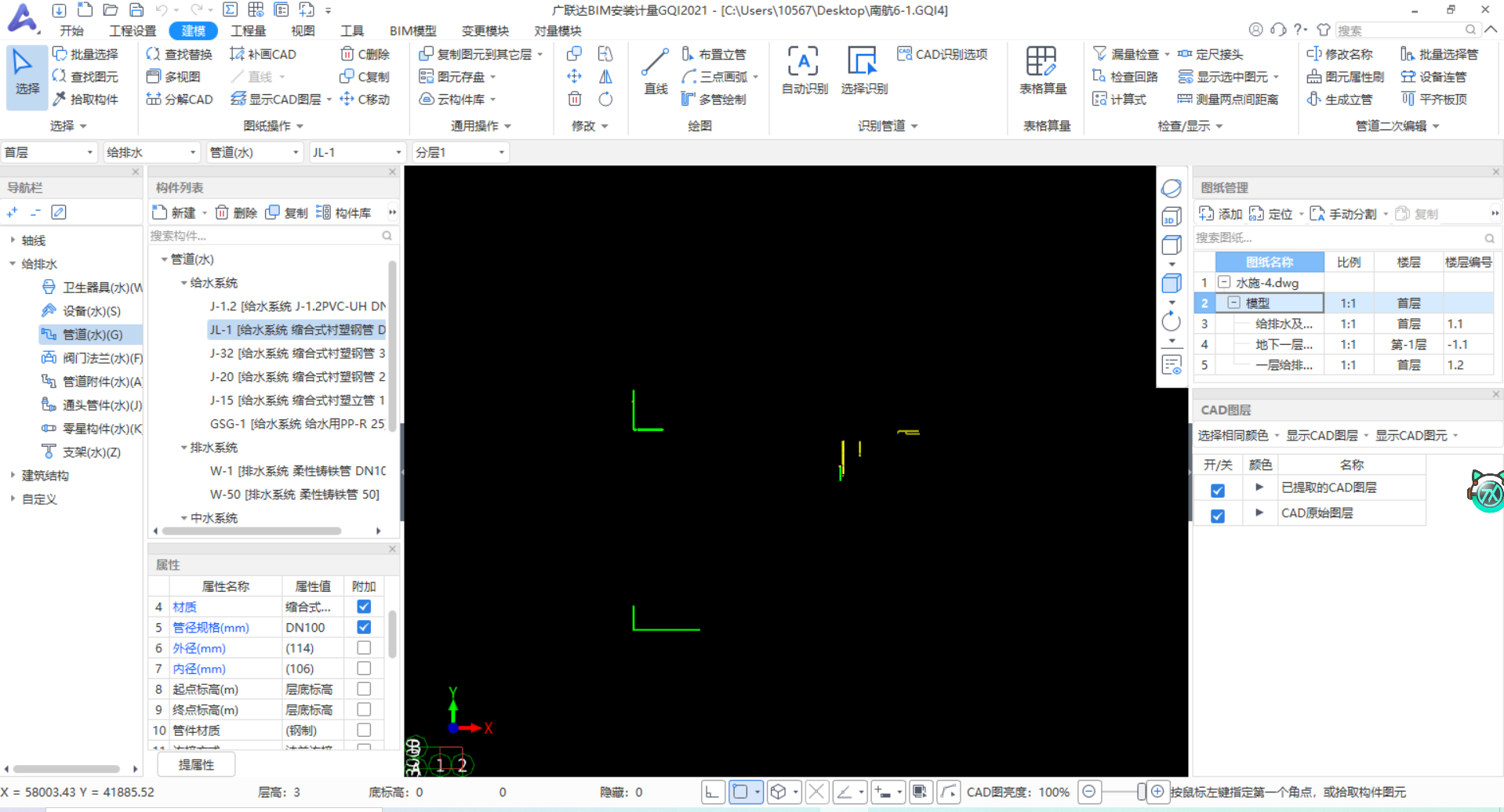Click C删除 tool
Viewport: 1504px width, 812px height.
(x=365, y=54)
